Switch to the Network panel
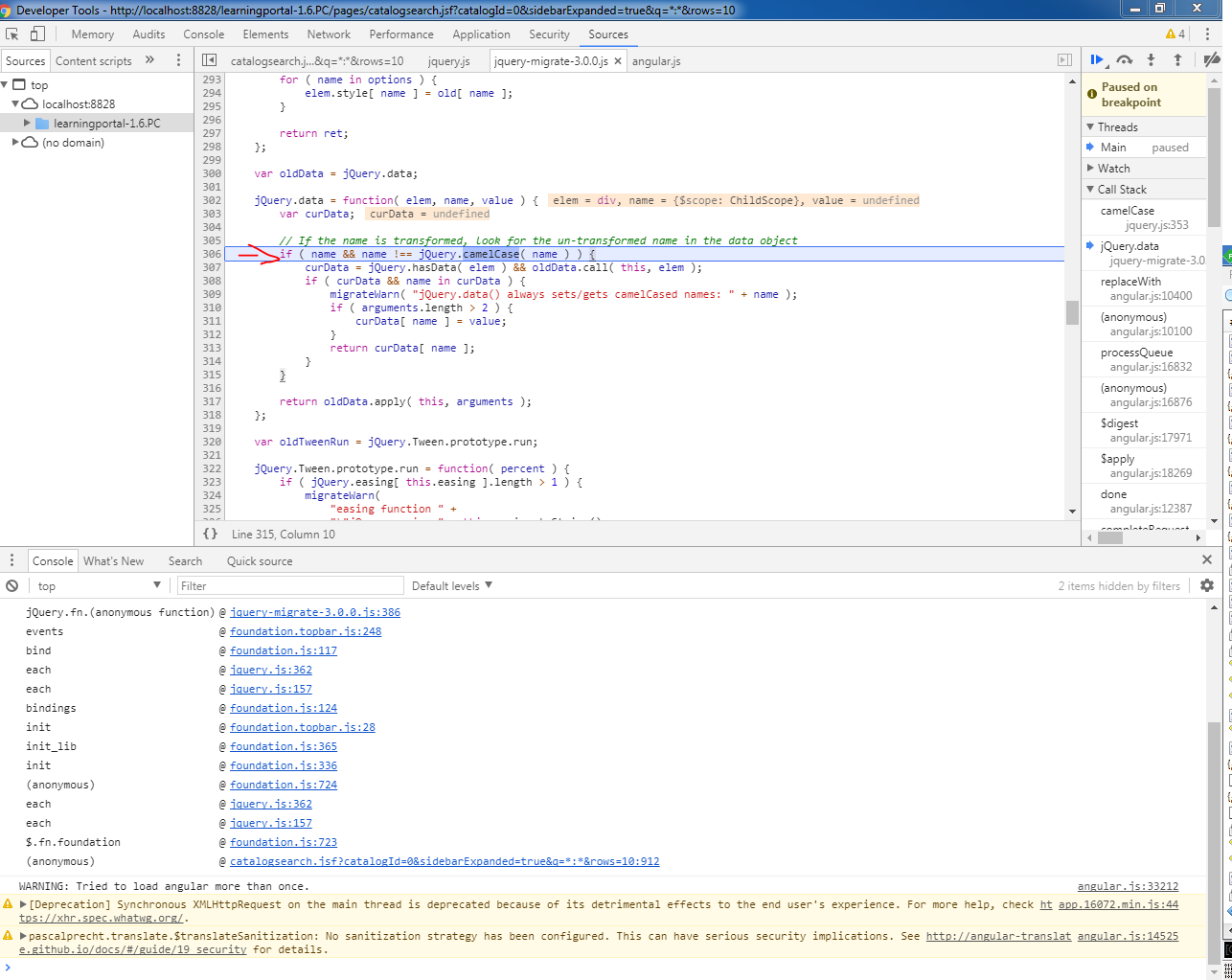The height and width of the screenshot is (980, 1232). pos(329,34)
